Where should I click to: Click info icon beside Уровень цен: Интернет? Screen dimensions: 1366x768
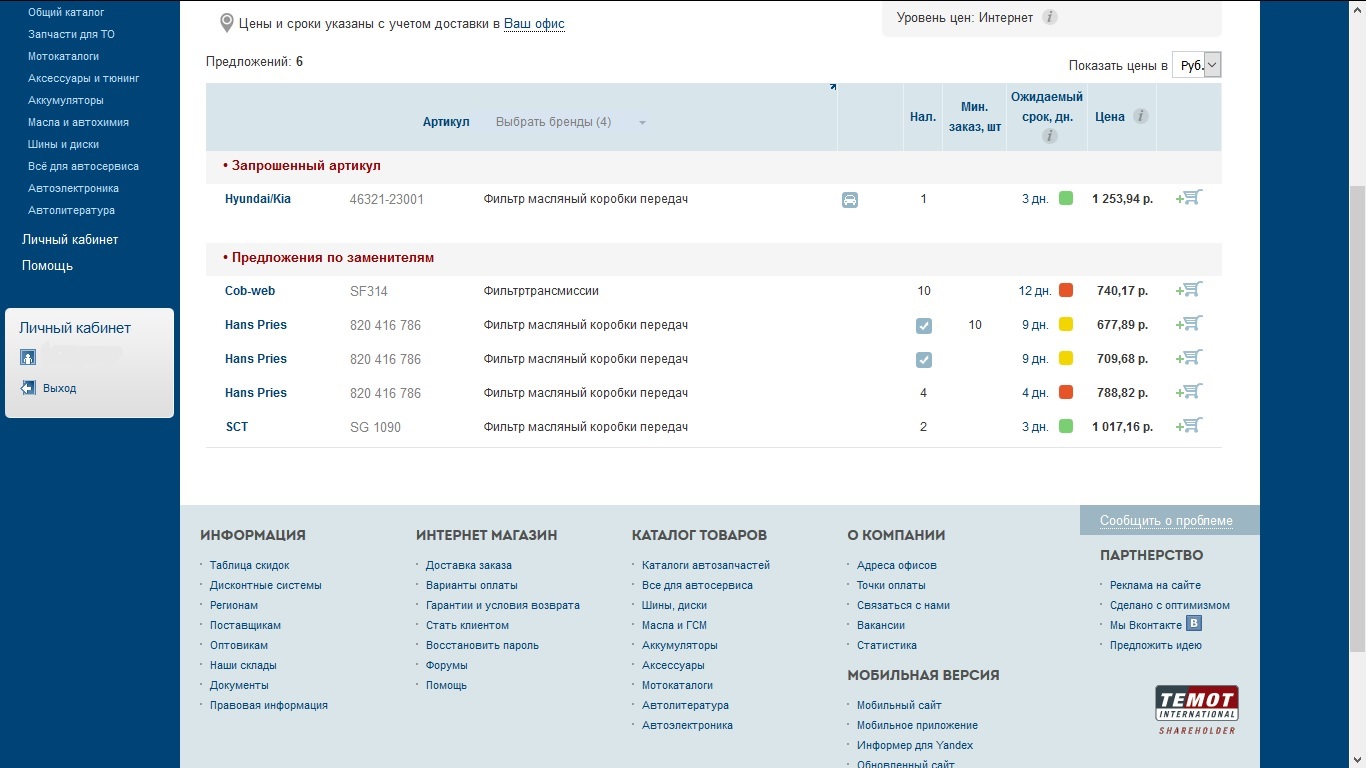[x=1049, y=17]
